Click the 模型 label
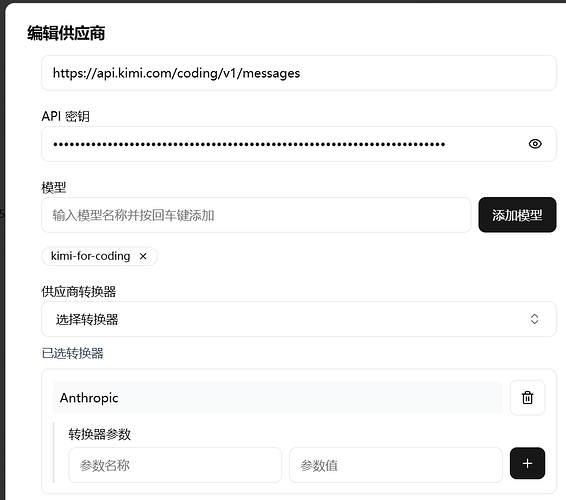The height and width of the screenshot is (500, 566). (54, 188)
